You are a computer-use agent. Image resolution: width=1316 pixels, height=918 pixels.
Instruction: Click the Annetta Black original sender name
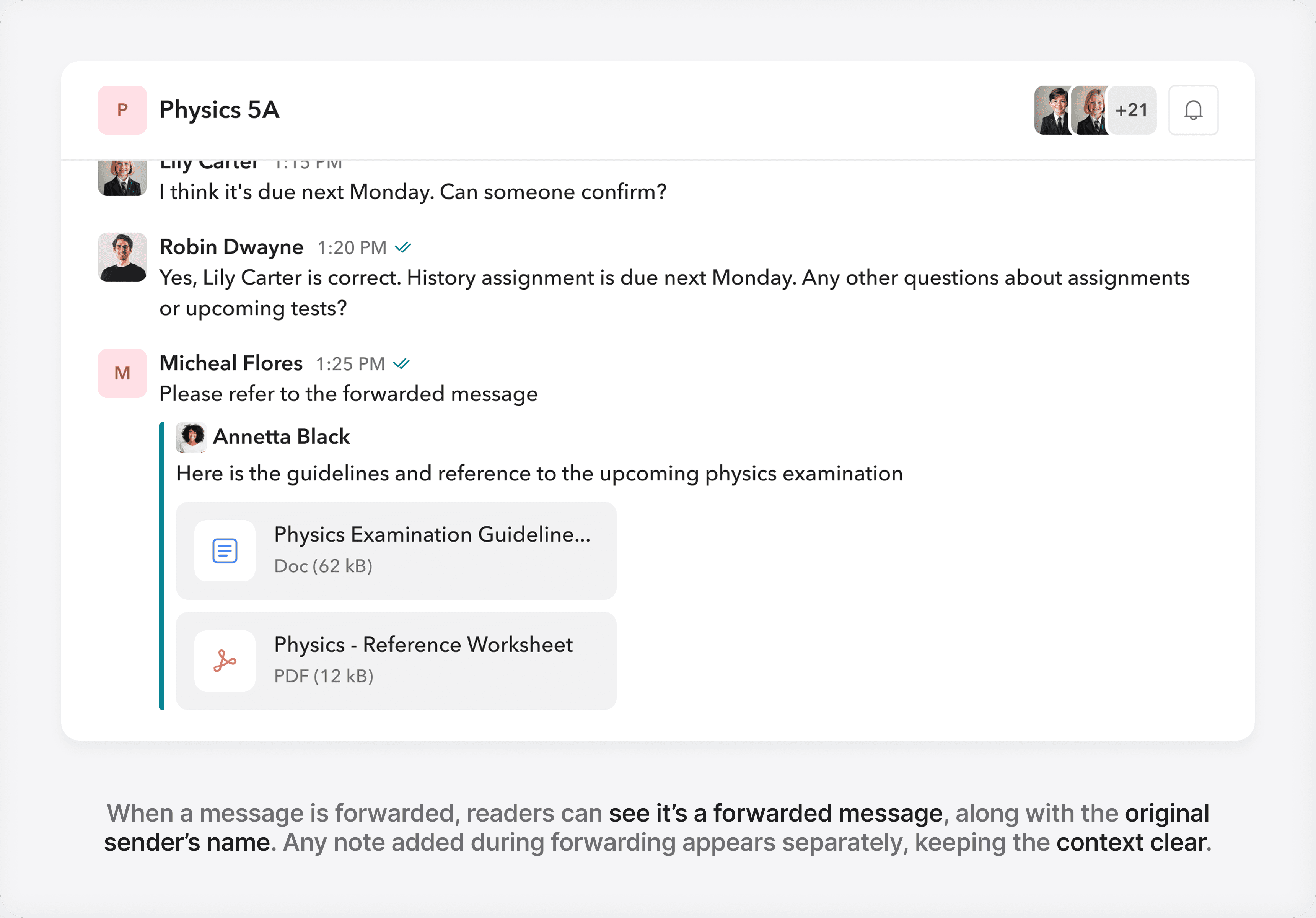pyautogui.click(x=281, y=437)
